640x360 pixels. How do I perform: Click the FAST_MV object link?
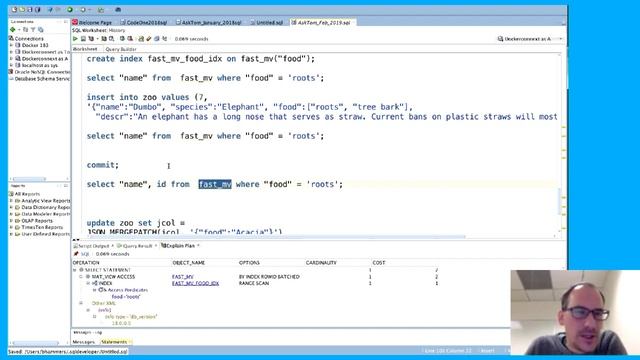point(183,277)
